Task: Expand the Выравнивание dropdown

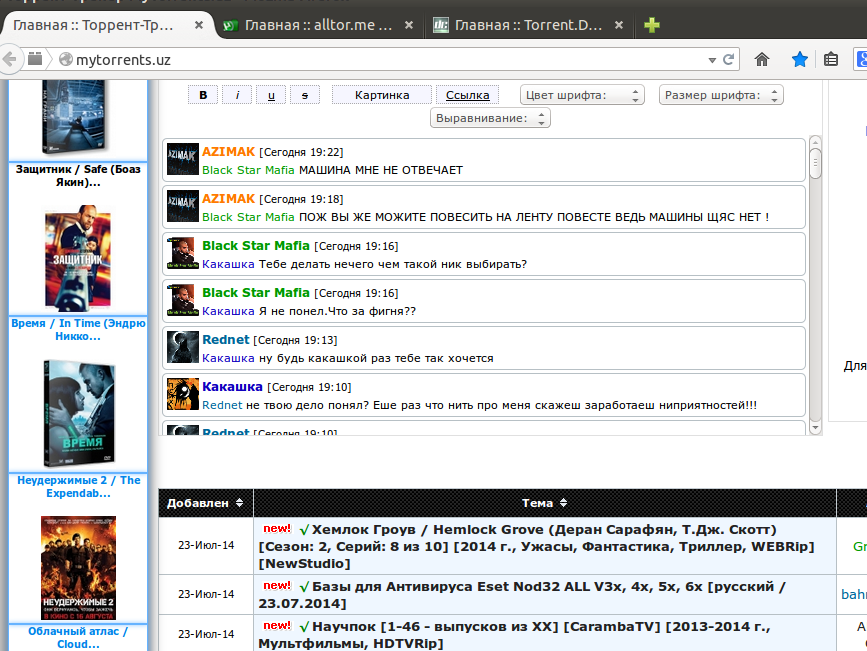Action: coord(490,118)
